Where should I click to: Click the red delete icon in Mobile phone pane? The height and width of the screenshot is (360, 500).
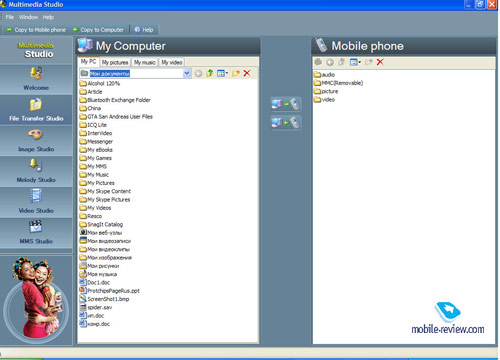coord(380,62)
